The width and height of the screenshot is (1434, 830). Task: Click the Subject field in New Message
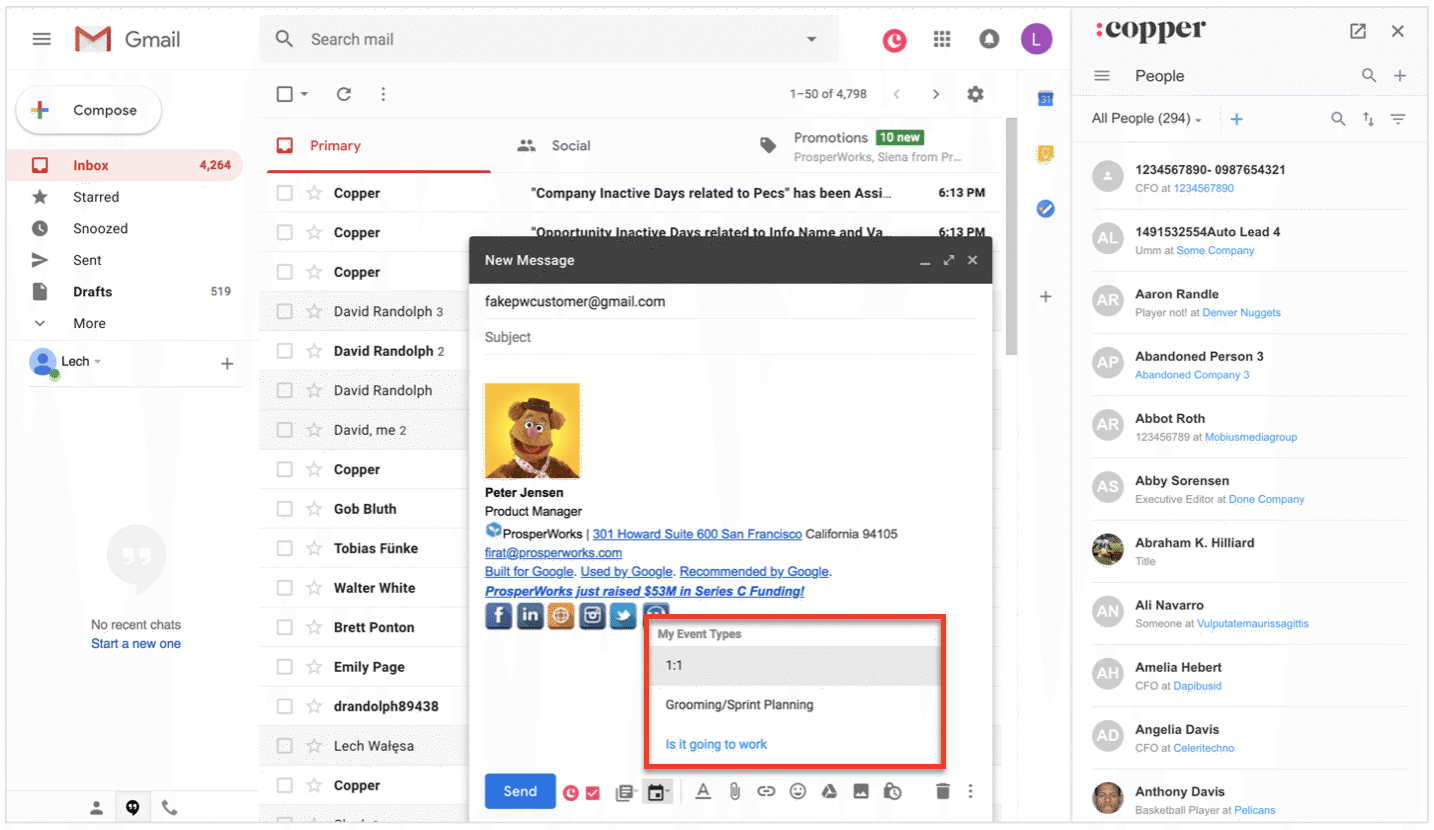click(x=730, y=337)
